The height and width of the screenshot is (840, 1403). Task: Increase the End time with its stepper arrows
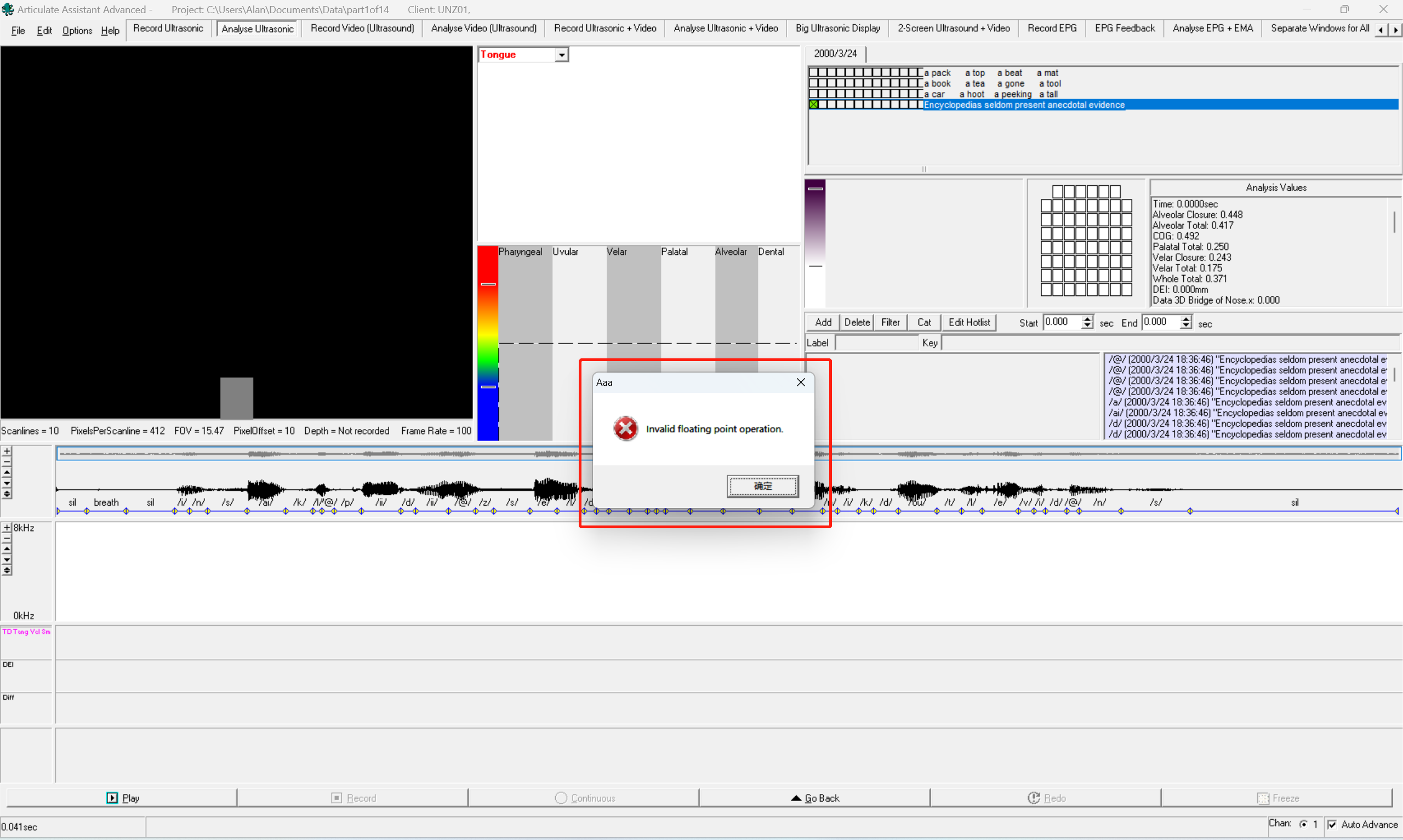click(1186, 319)
